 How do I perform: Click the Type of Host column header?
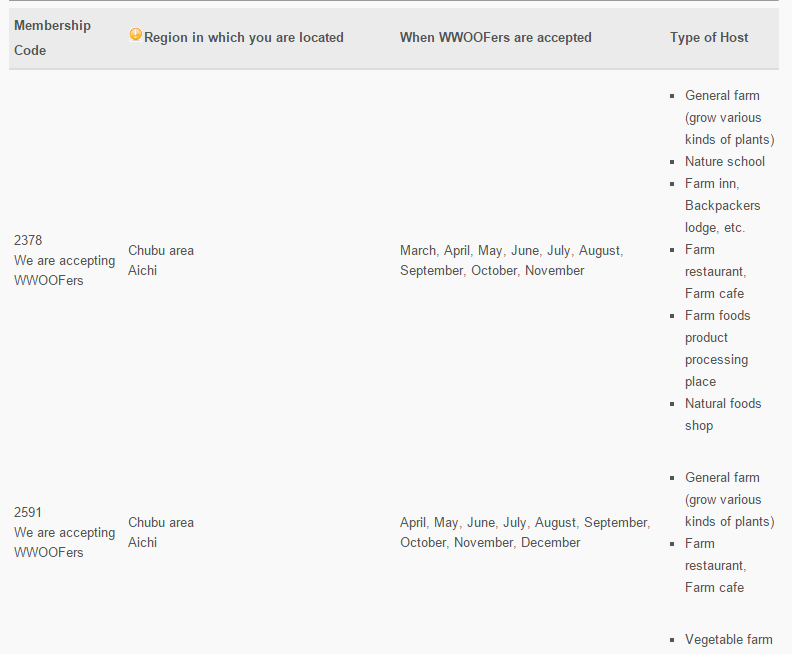coord(709,37)
